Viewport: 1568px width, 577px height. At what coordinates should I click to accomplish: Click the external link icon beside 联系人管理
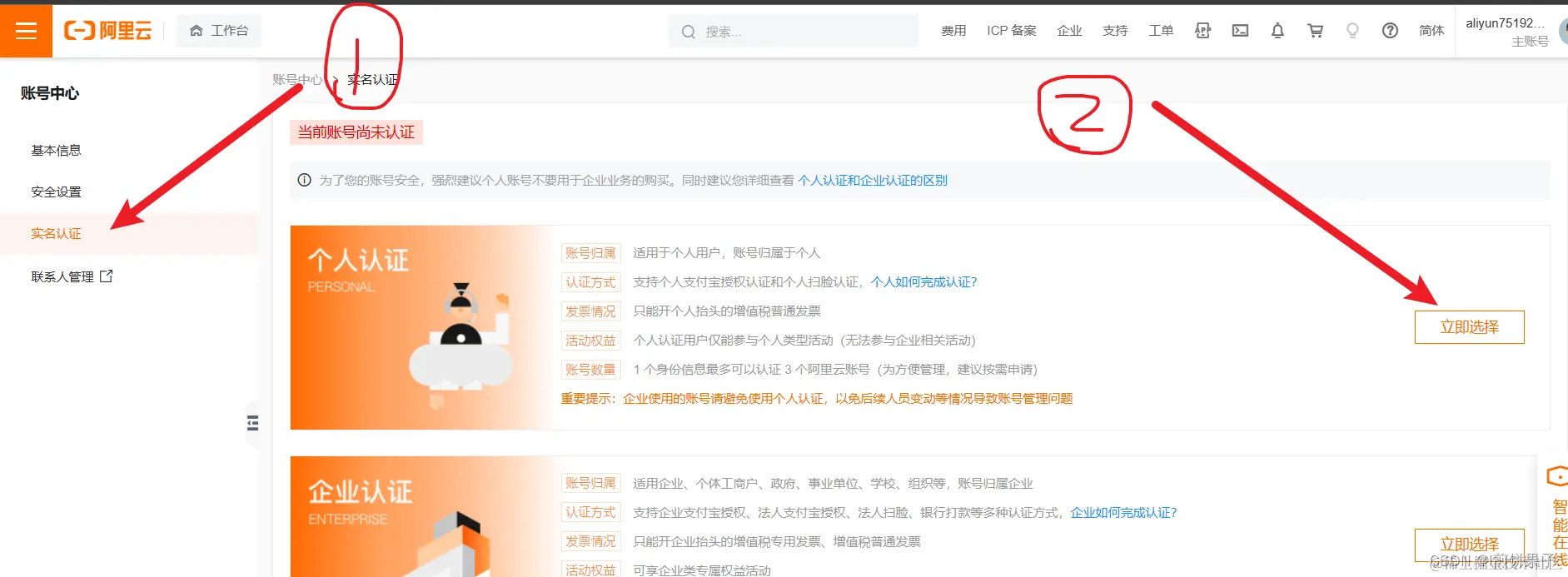(107, 276)
